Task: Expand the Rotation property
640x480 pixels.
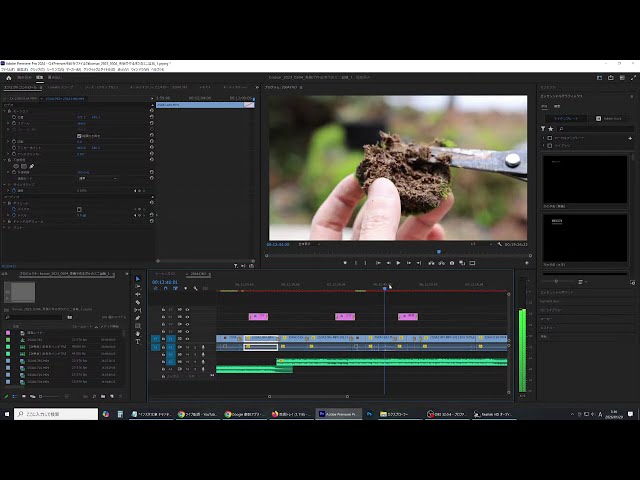Action: pyautogui.click(x=8, y=142)
